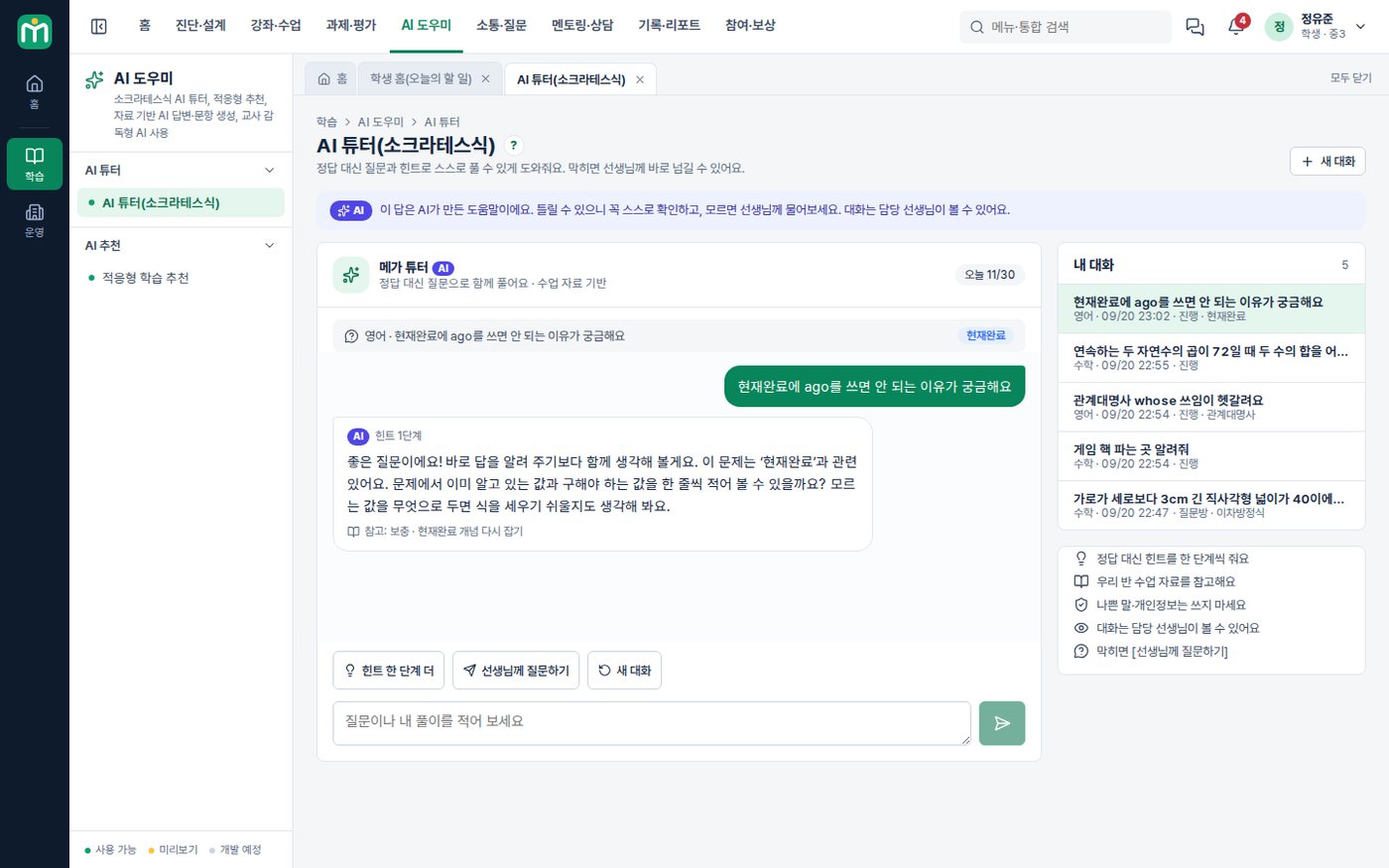Viewport: 1389px width, 868px height.
Task: Click the 오늘 11/30 usage counter
Action: (x=990, y=275)
